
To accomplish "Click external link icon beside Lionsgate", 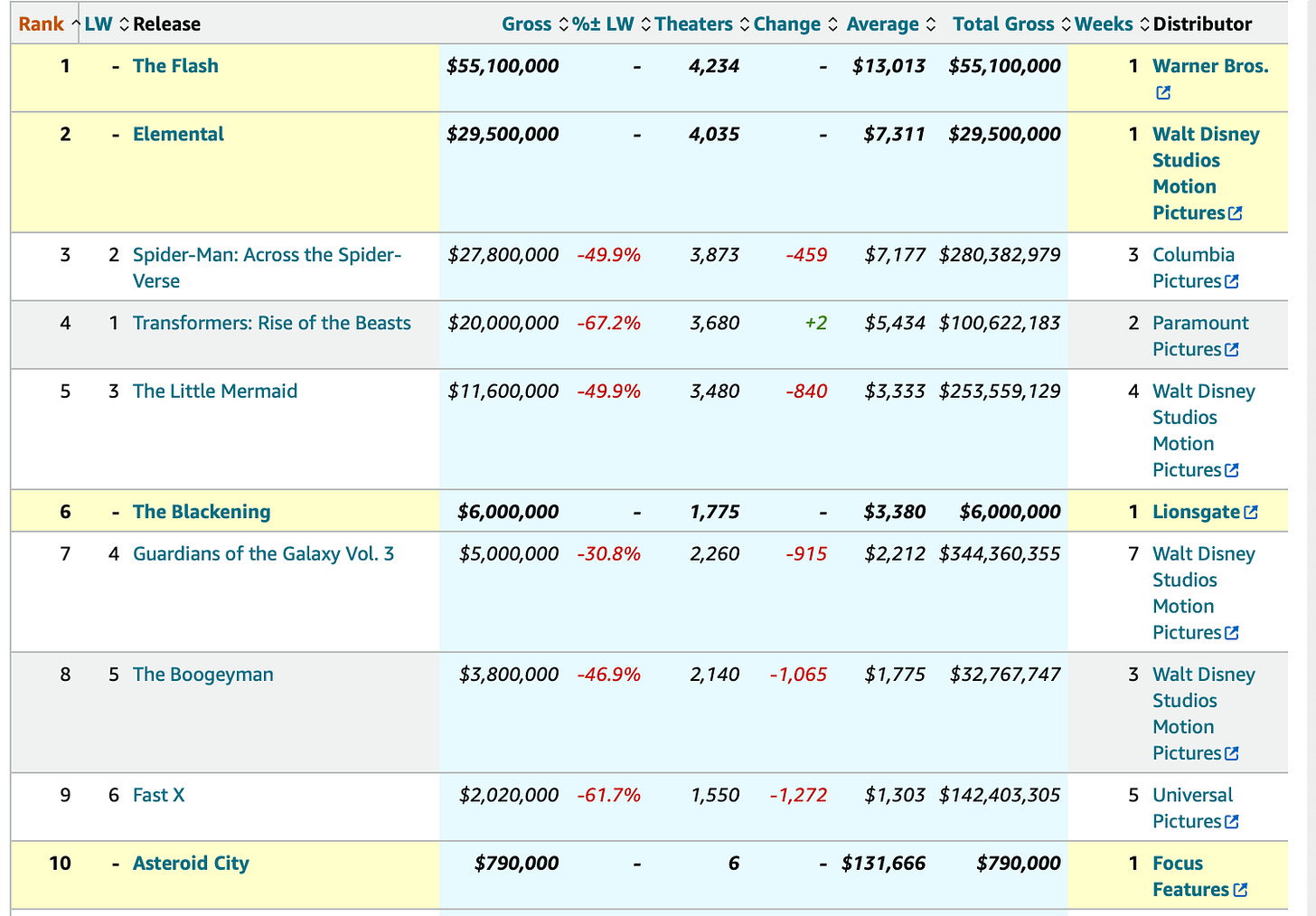I will click(1251, 513).
